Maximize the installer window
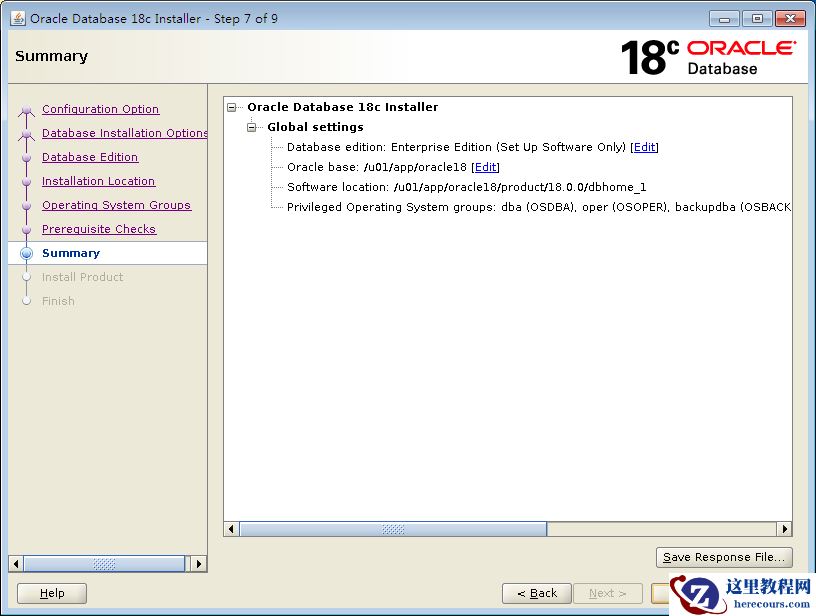 (x=757, y=19)
